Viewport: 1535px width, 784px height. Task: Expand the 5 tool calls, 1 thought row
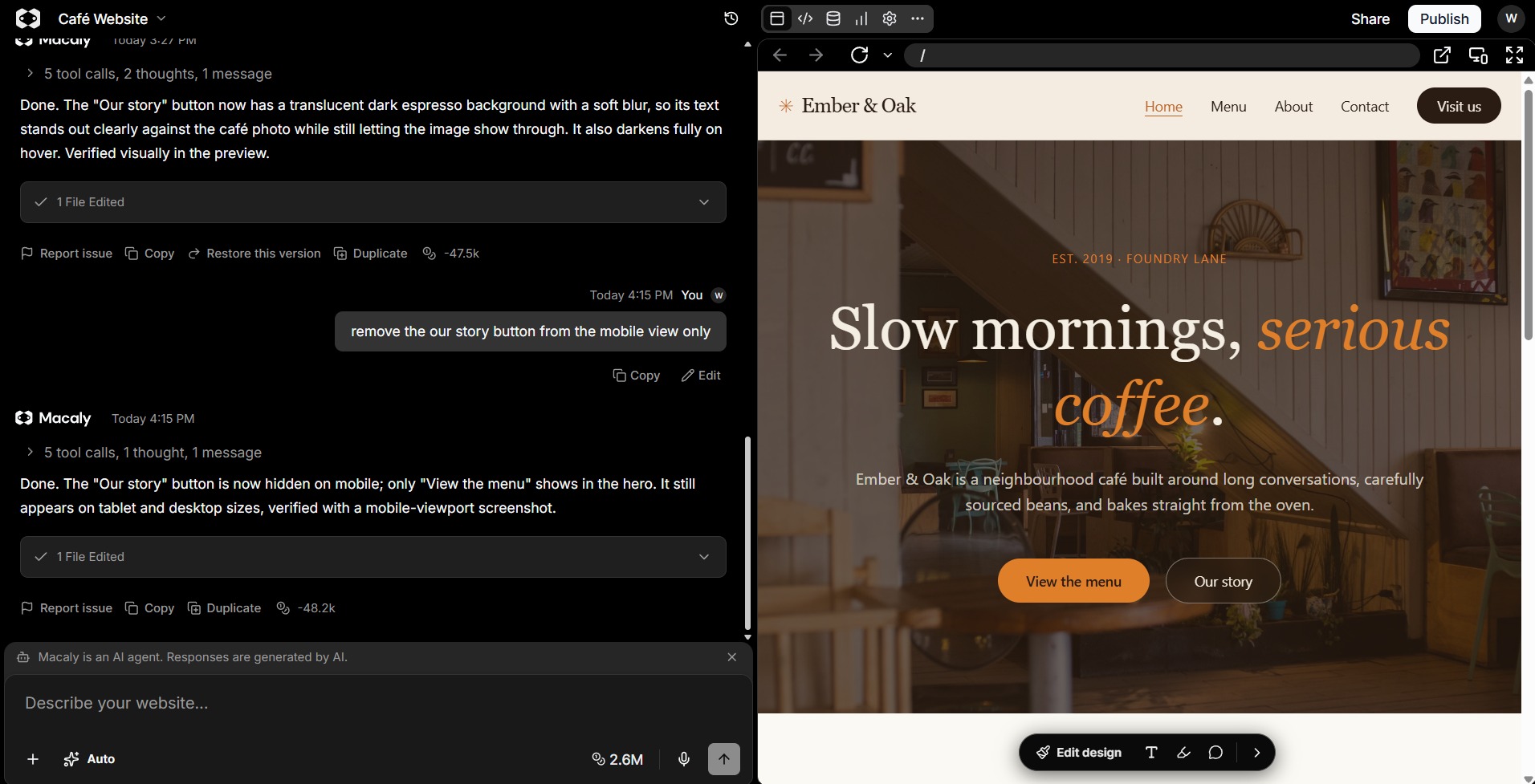pyautogui.click(x=145, y=452)
